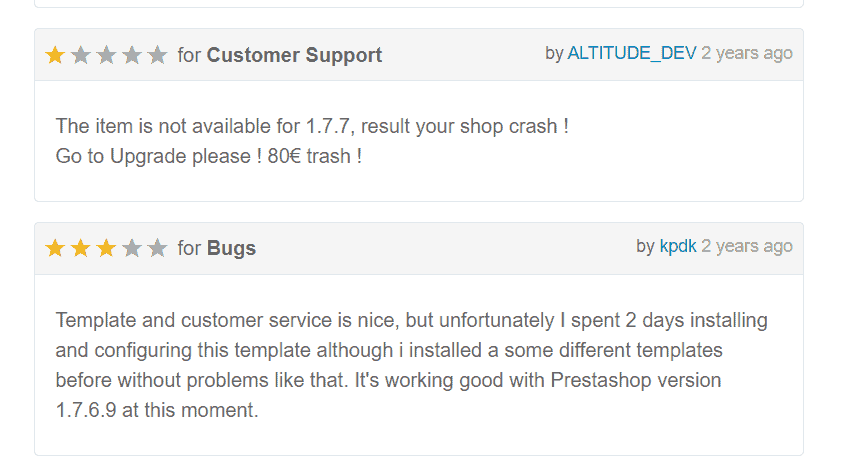The width and height of the screenshot is (867, 459).
Task: Open ALTITUDE_DEV user profile link
Action: pyautogui.click(x=631, y=53)
